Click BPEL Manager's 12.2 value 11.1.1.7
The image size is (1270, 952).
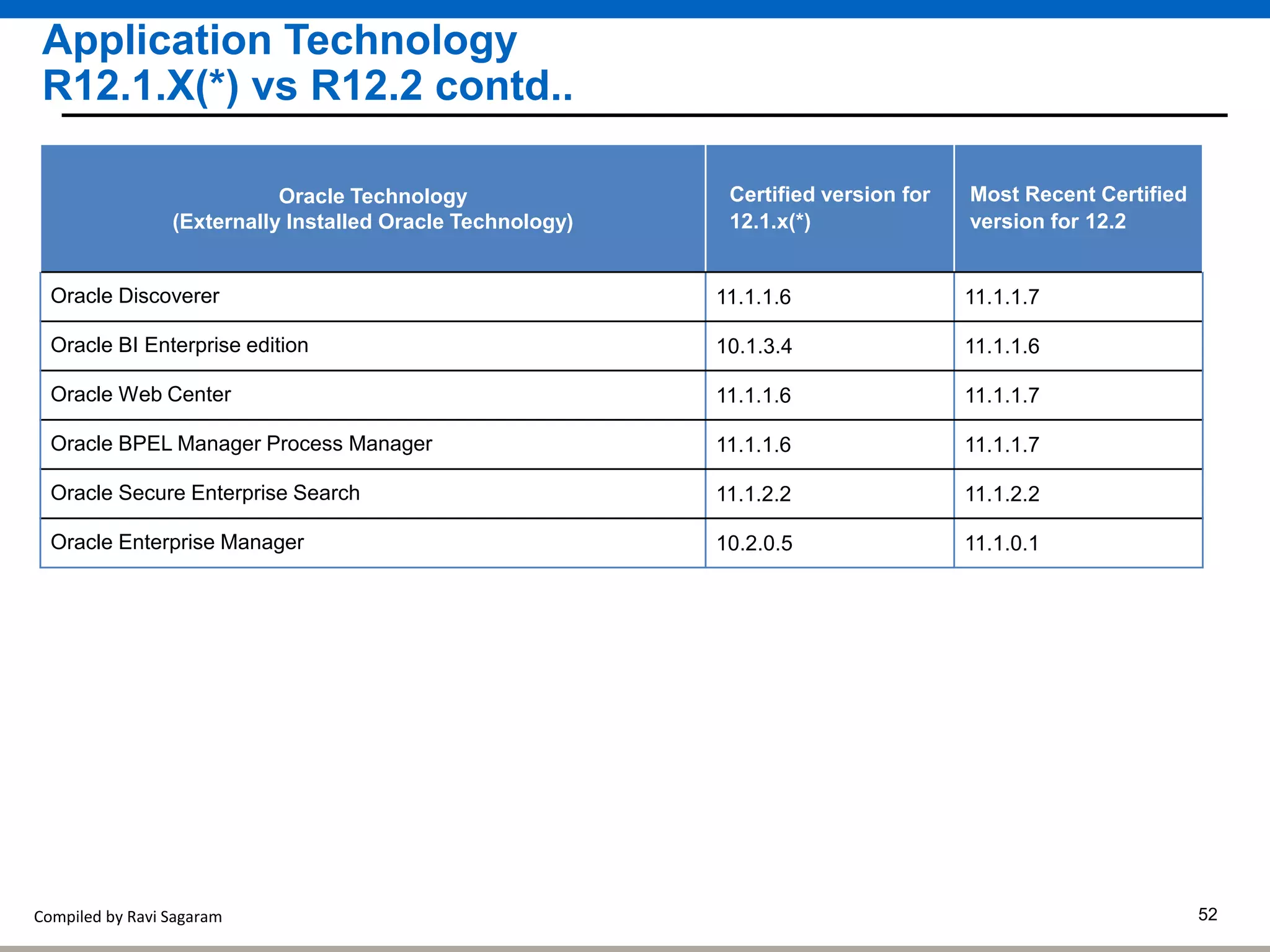(x=1001, y=444)
